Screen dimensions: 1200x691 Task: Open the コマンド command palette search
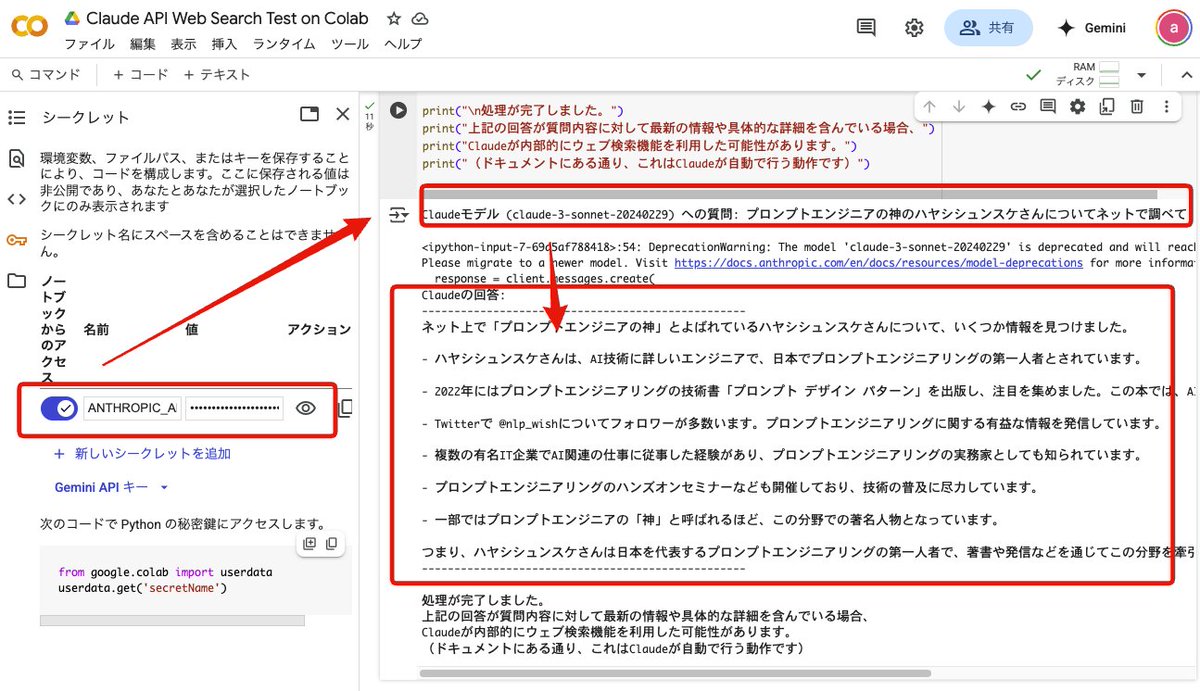(46, 75)
